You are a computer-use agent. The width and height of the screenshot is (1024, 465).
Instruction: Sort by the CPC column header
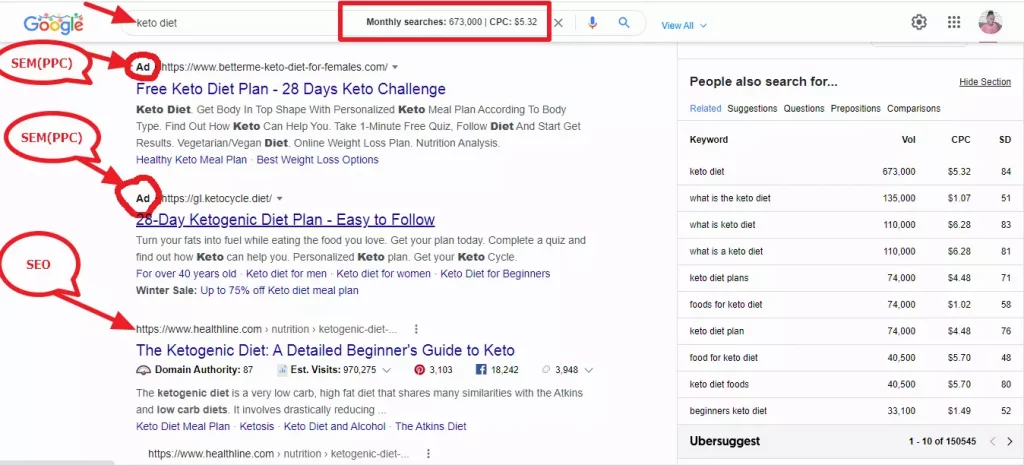click(x=961, y=140)
